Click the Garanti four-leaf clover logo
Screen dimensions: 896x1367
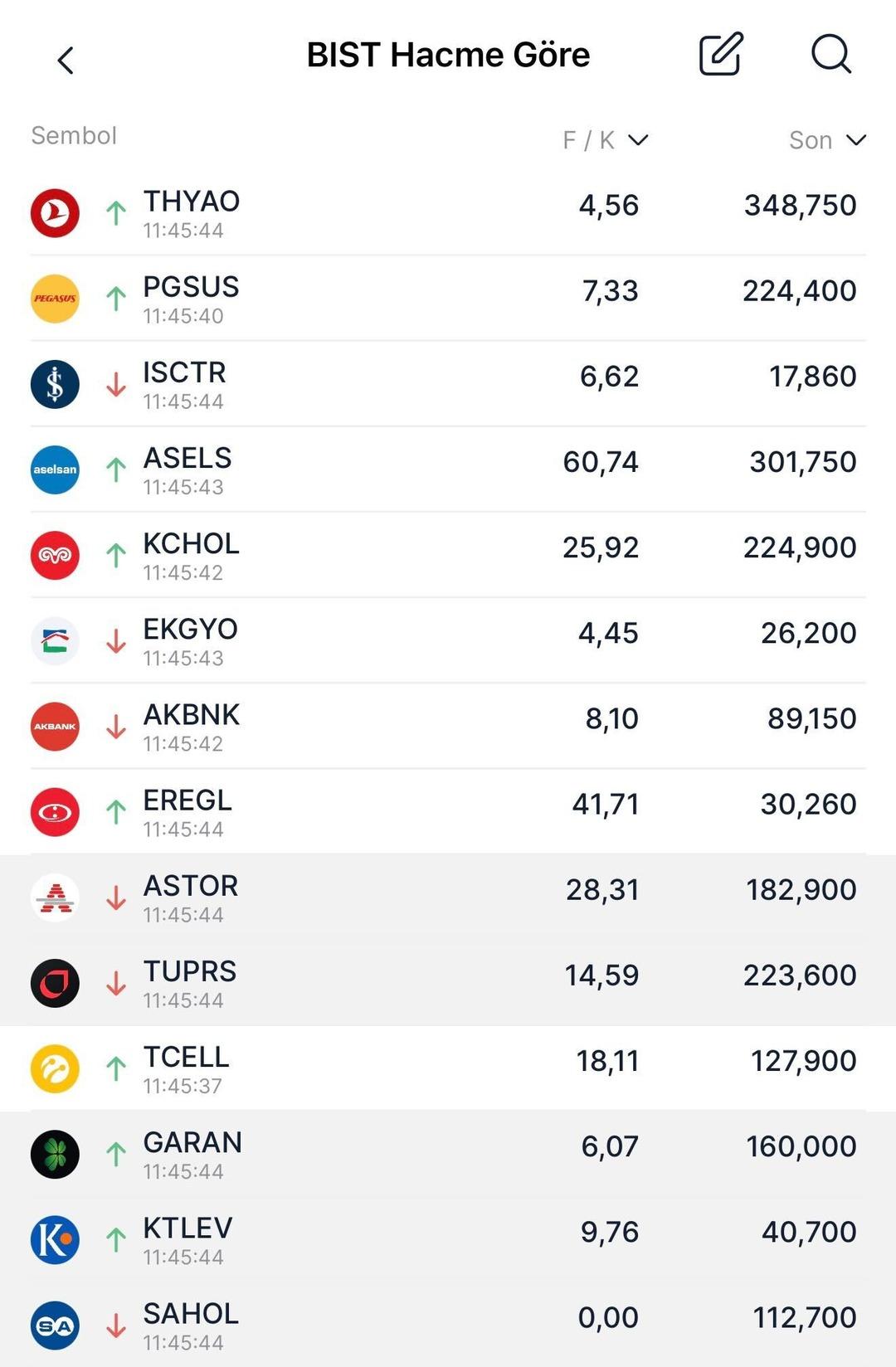pyautogui.click(x=54, y=1155)
